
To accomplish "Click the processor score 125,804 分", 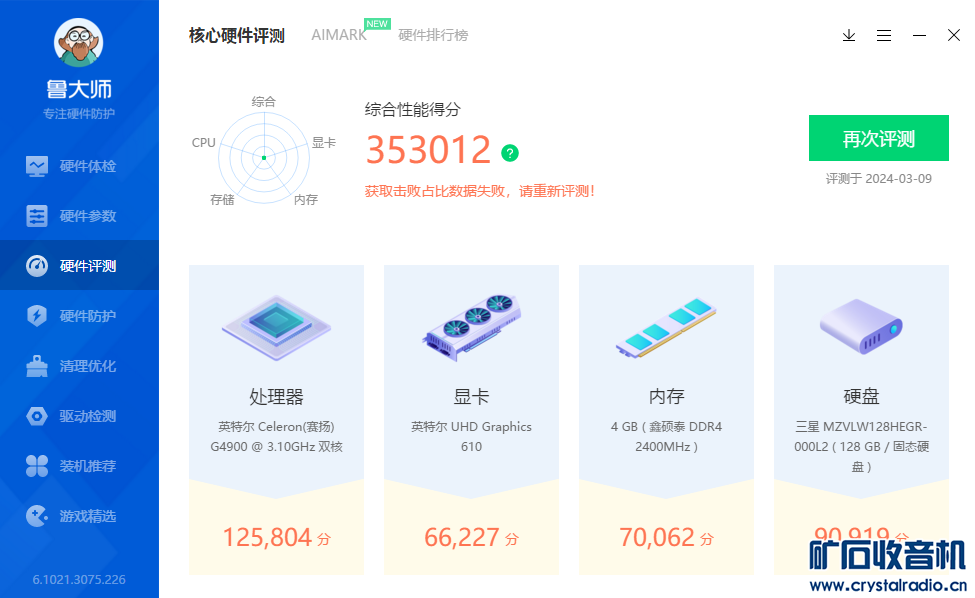I will coord(276,538).
